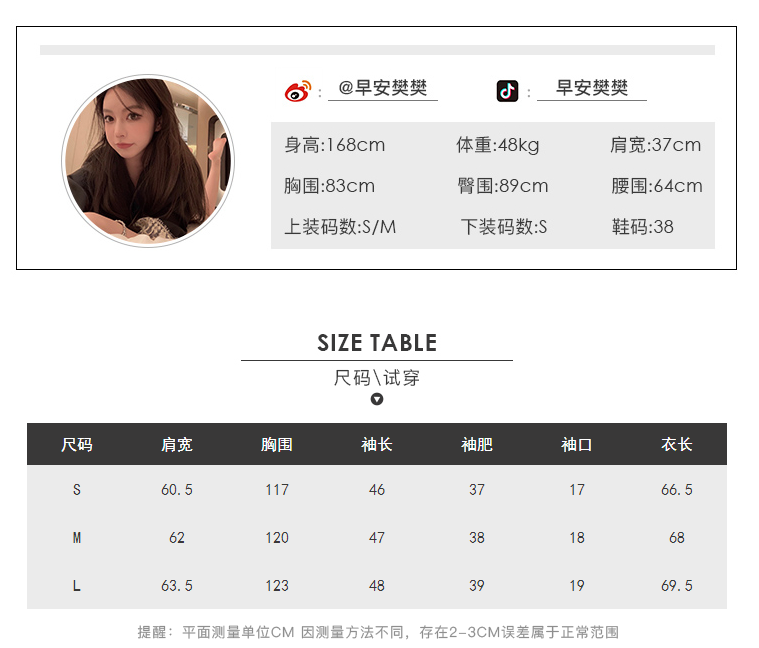Select size M row label
Viewport: 759px width, 648px height.
pos(77,538)
